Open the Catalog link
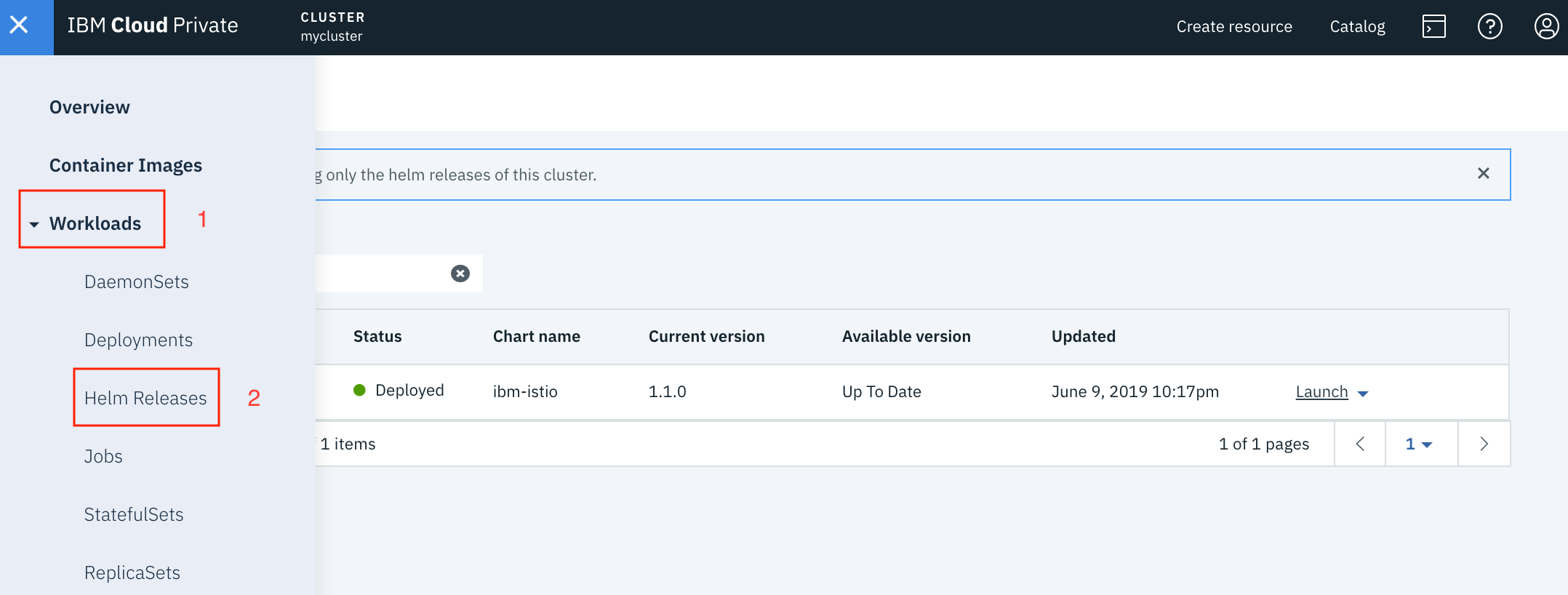 pos(1357,27)
